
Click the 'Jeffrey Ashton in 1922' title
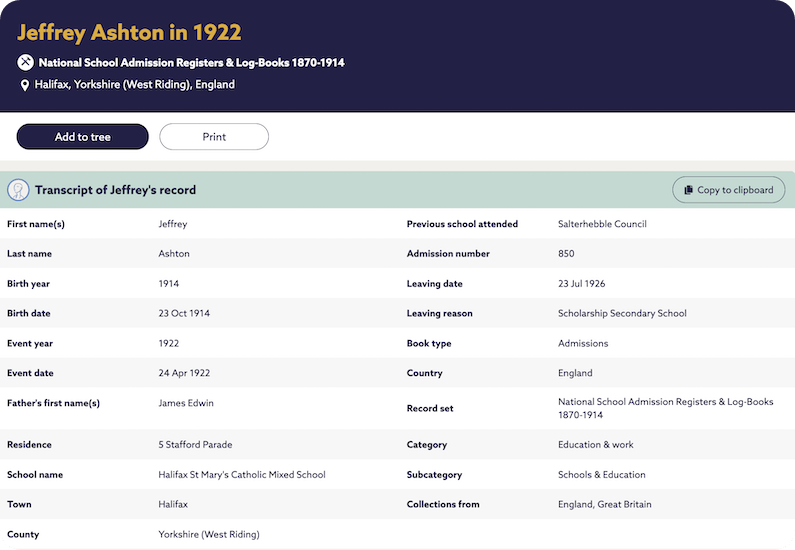(x=130, y=32)
